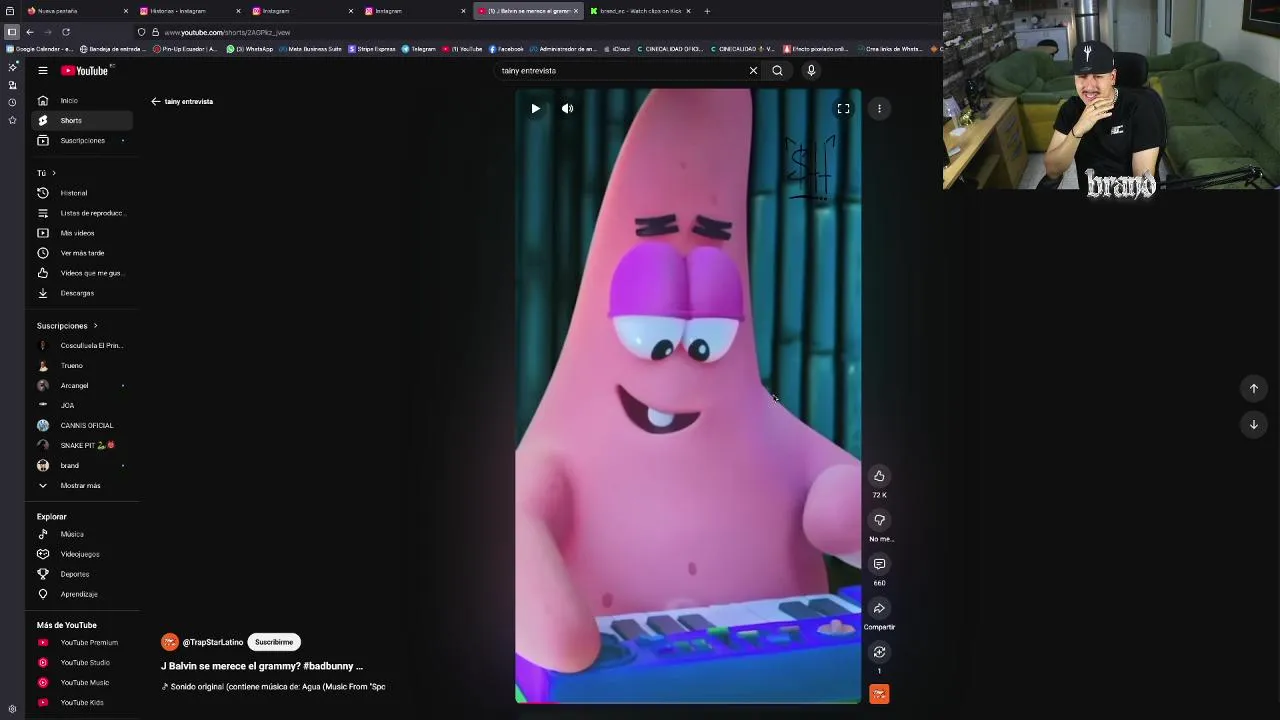1280x720 pixels.
Task: Open Aprendizaje in Explorar
Action: coord(80,594)
